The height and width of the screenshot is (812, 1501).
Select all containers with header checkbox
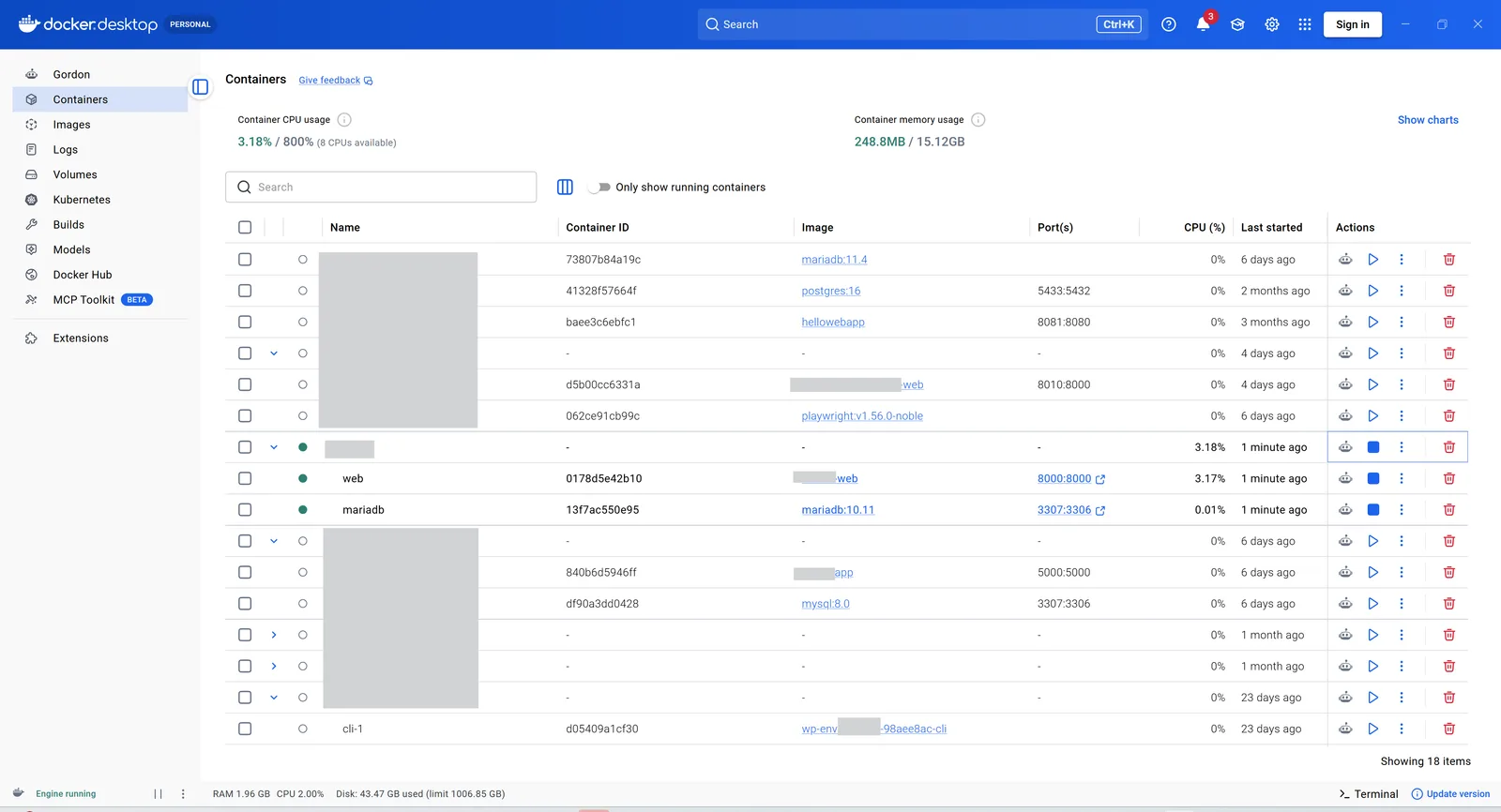tap(245, 227)
